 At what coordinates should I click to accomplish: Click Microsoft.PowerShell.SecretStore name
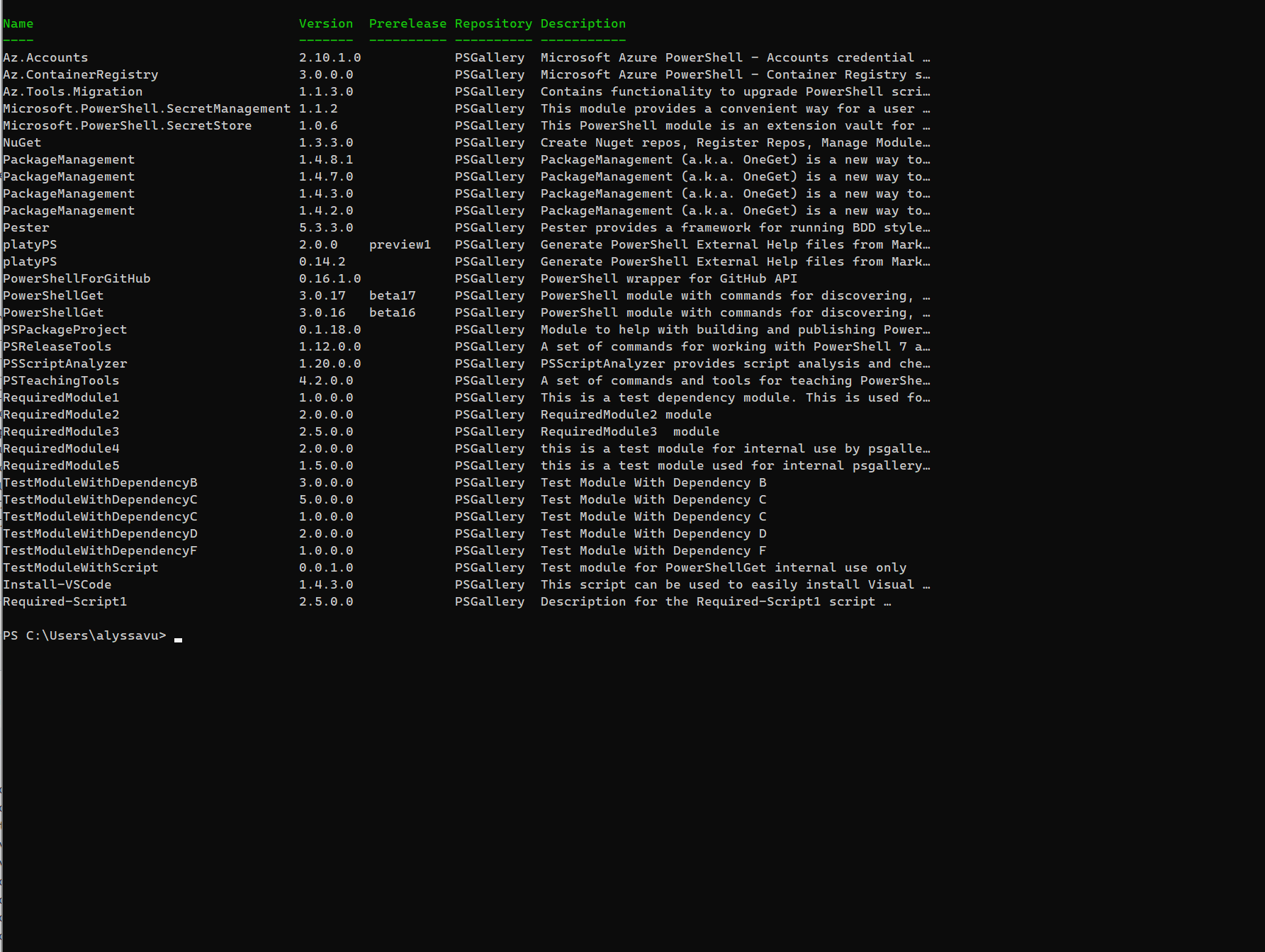pyautogui.click(x=127, y=125)
